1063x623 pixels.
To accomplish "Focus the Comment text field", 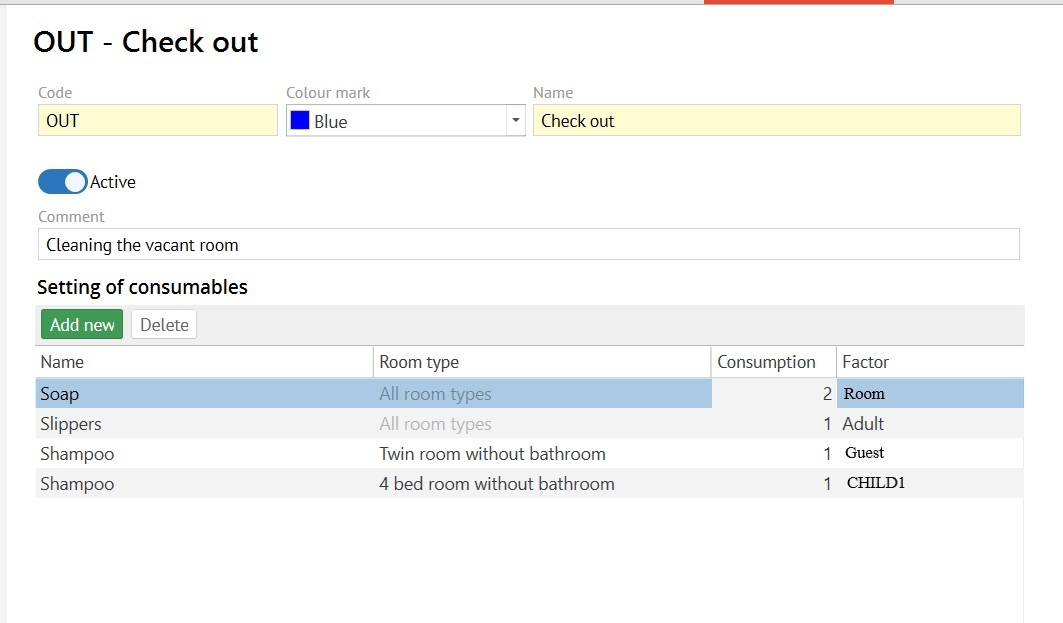I will pyautogui.click(x=528, y=244).
